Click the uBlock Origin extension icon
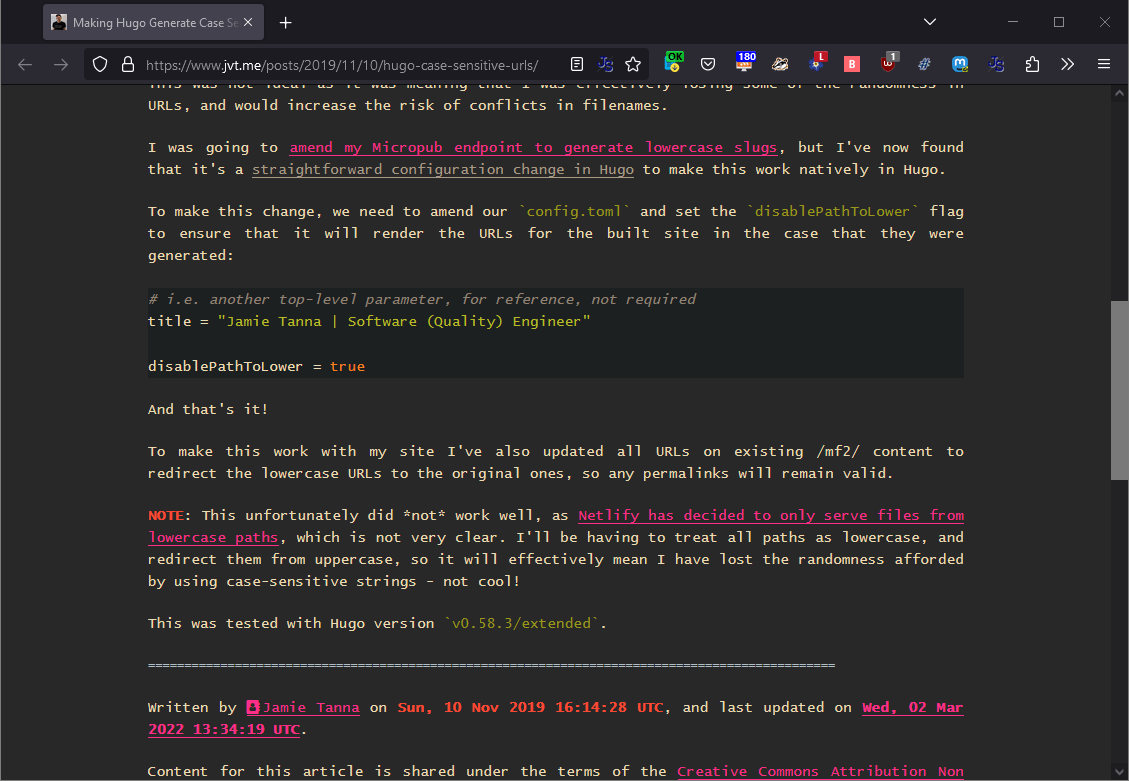The image size is (1129, 781). [x=888, y=65]
